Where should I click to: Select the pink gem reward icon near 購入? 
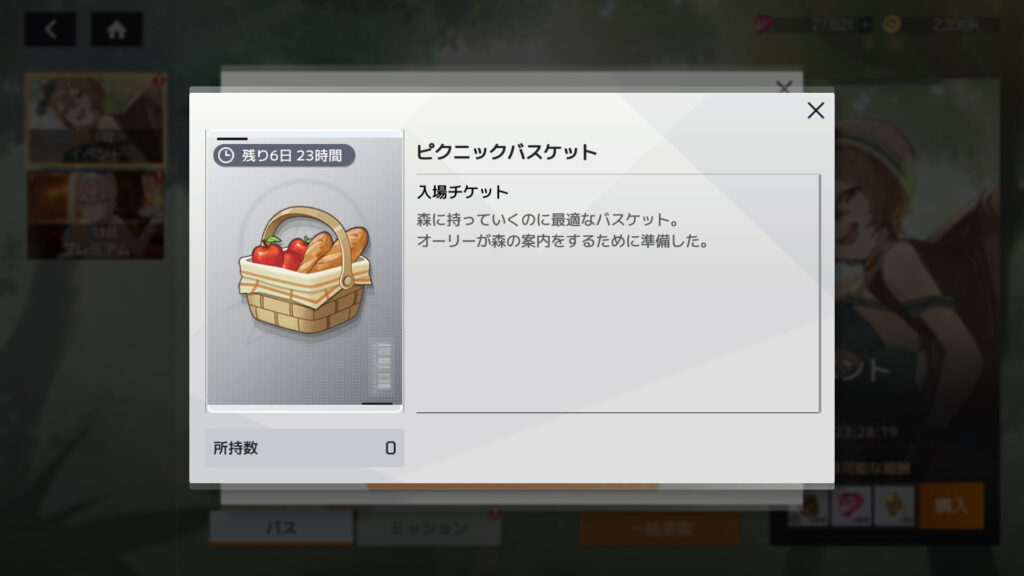click(851, 505)
